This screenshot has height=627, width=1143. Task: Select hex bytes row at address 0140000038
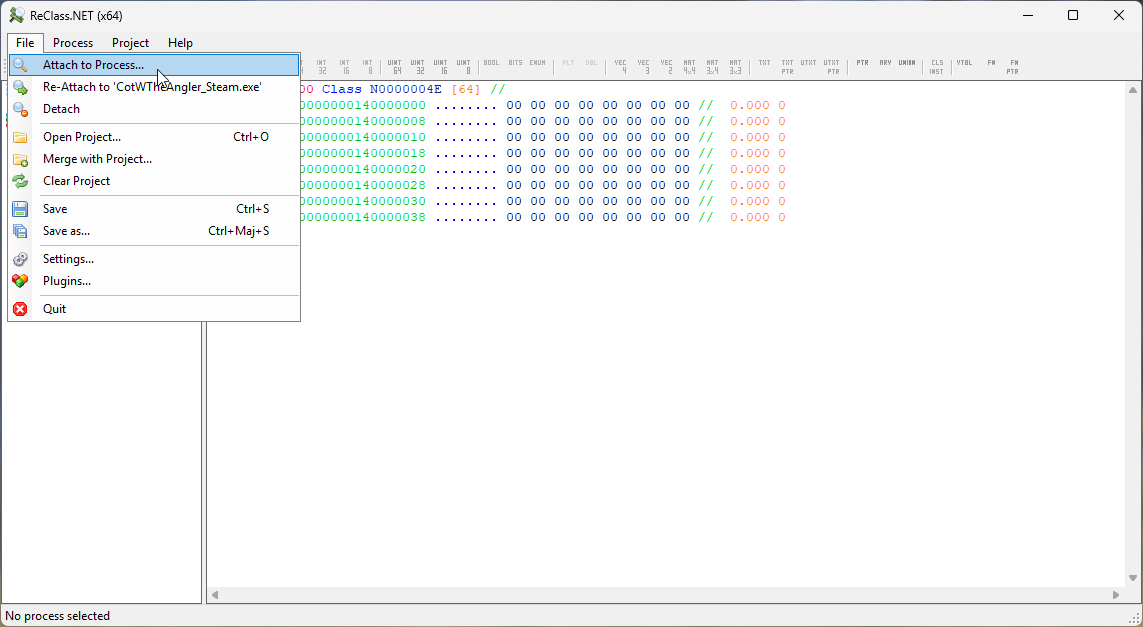tap(598, 218)
